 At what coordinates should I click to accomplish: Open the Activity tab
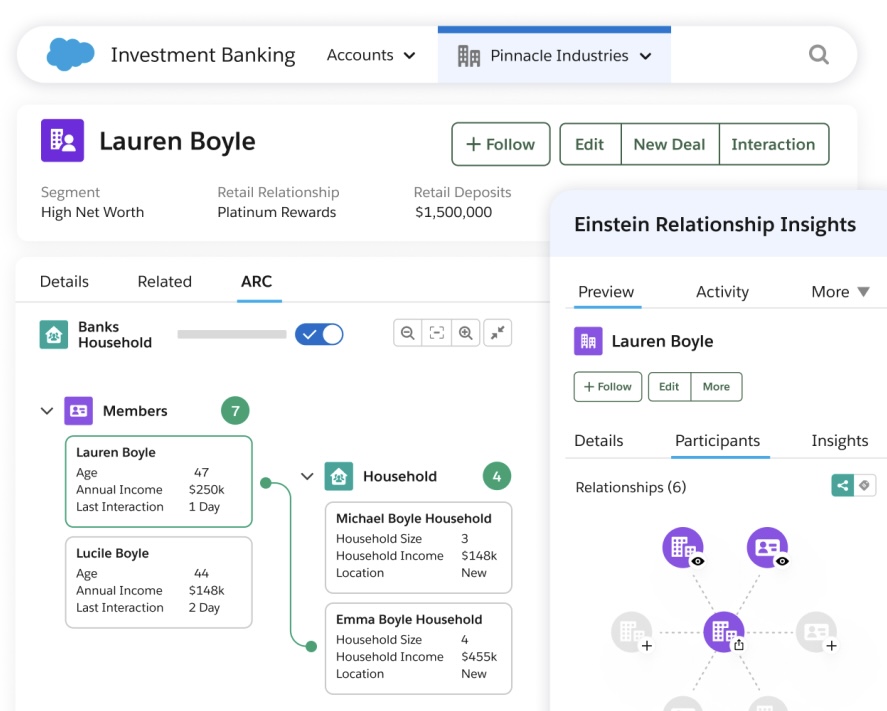click(722, 292)
